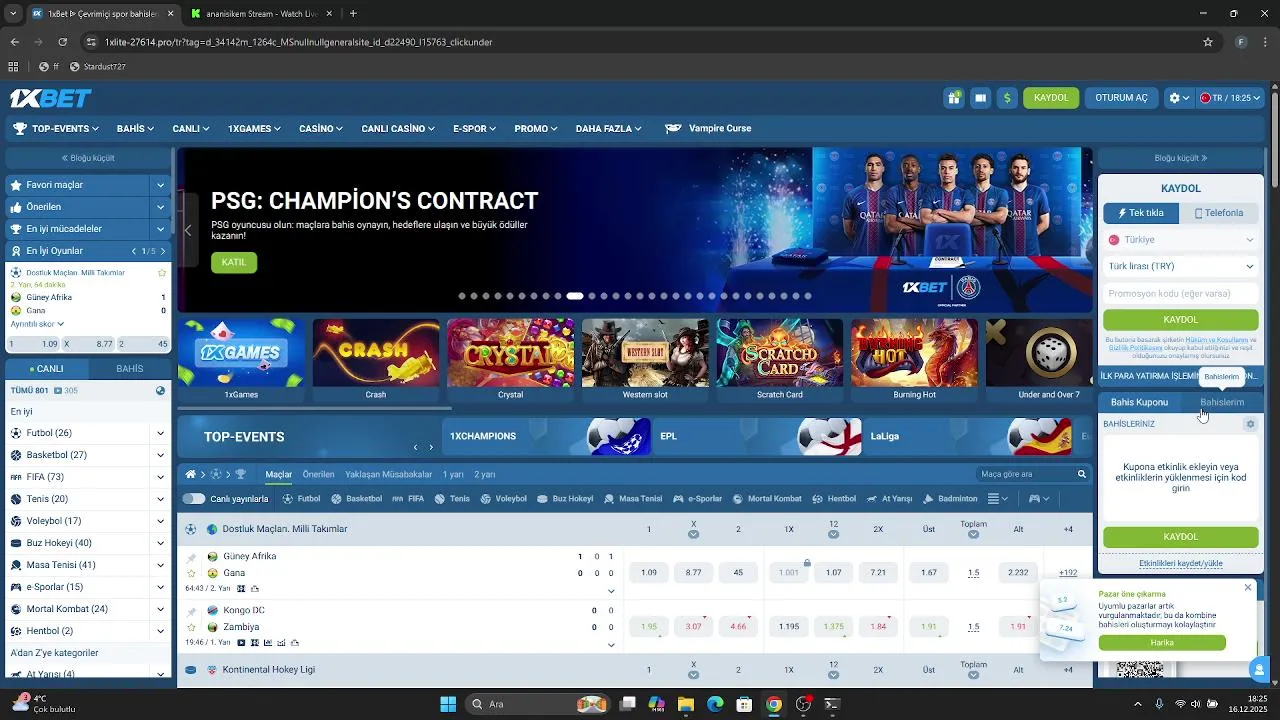Click the KATIL button on the PSG banner
1280x720 pixels.
(234, 262)
